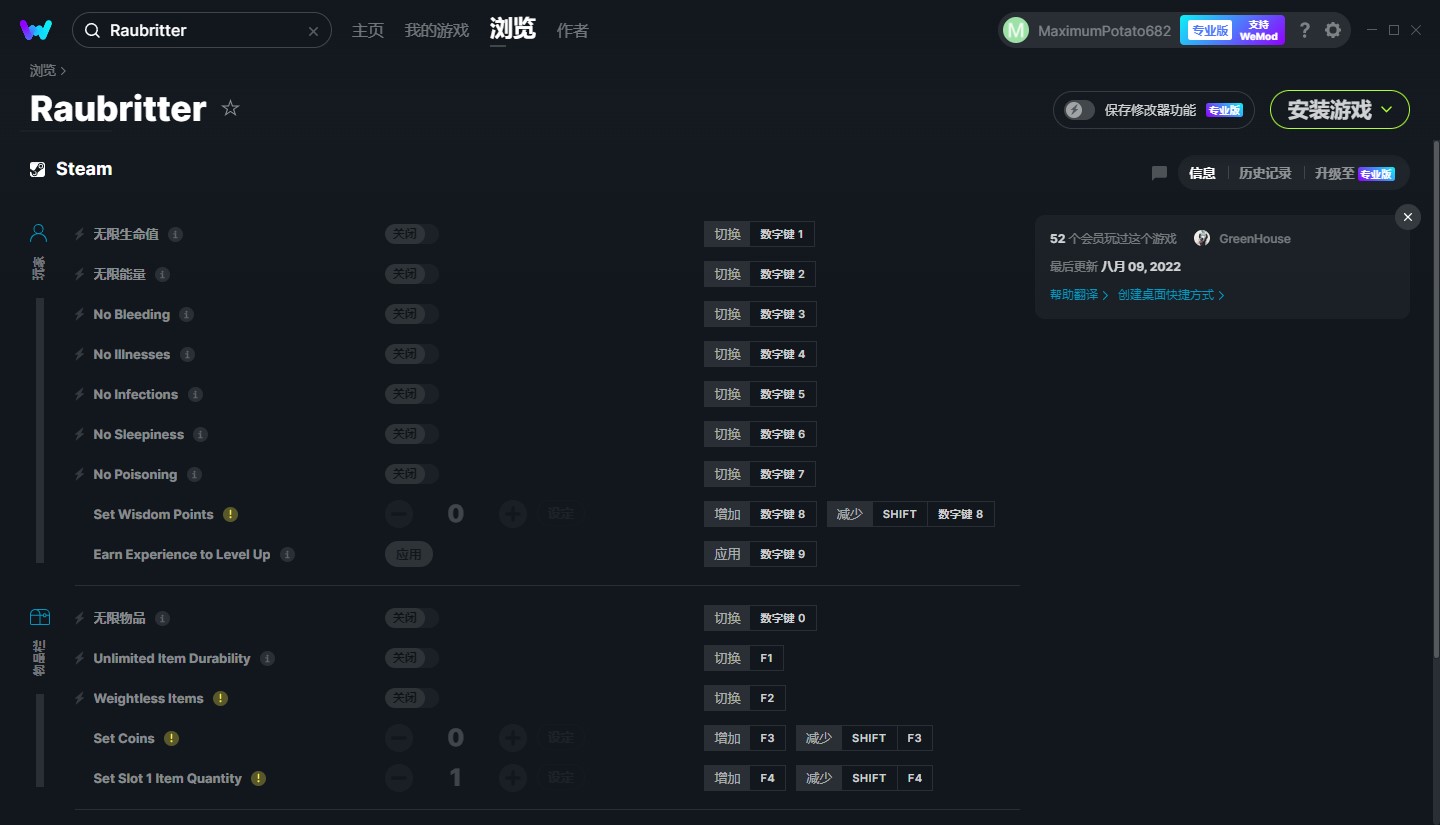Favorite Raubritter with the star icon
Image resolution: width=1440 pixels, height=825 pixels.
(x=230, y=108)
